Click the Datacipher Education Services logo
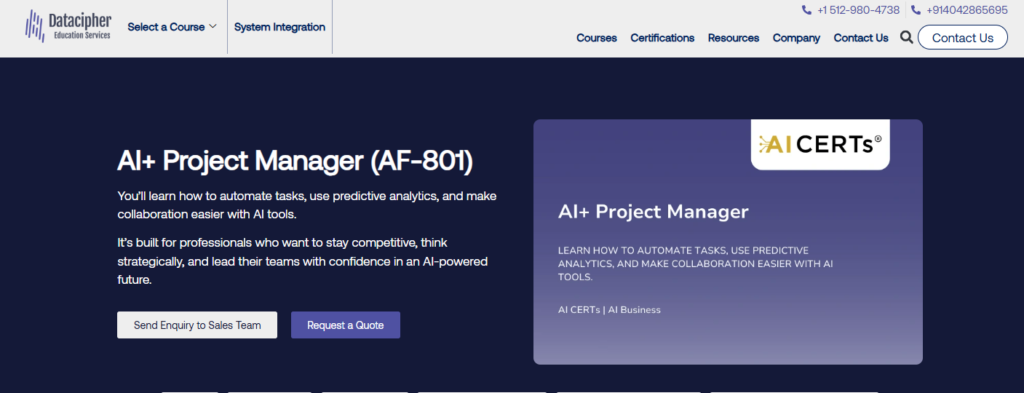The height and width of the screenshot is (393, 1024). pos(68,26)
